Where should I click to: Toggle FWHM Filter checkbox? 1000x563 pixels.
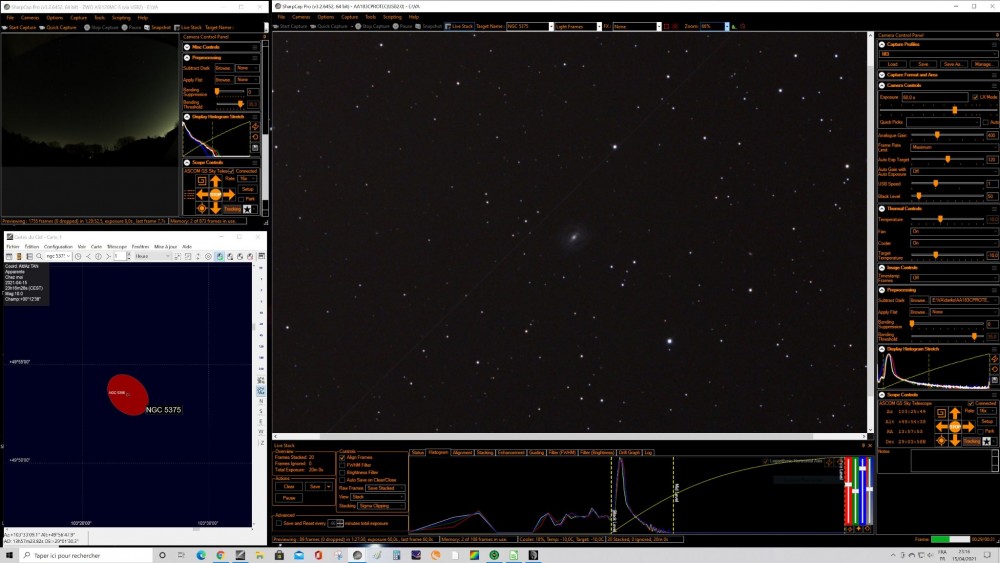(x=342, y=465)
